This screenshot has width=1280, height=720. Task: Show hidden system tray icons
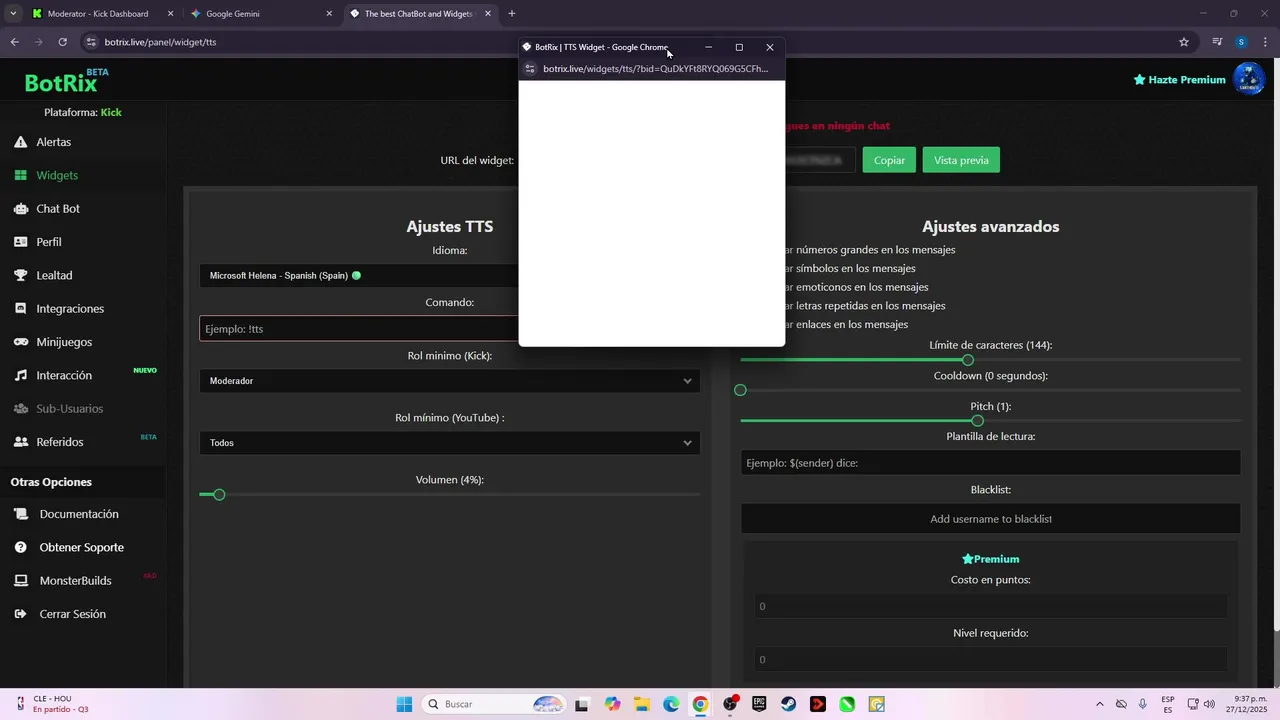point(1100,704)
